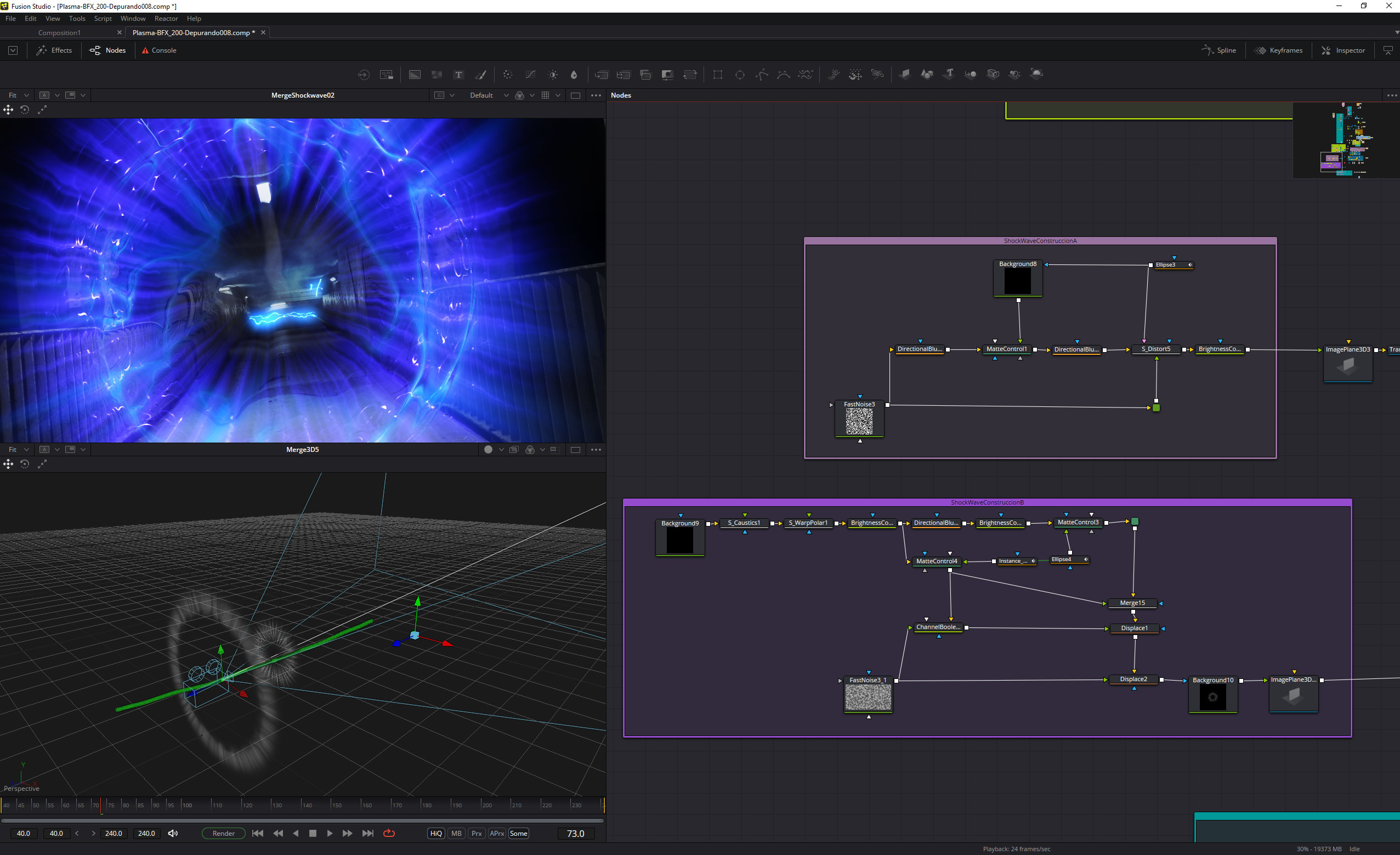1400x855 pixels.
Task: Add a Rectangle mask tool
Action: point(718,75)
